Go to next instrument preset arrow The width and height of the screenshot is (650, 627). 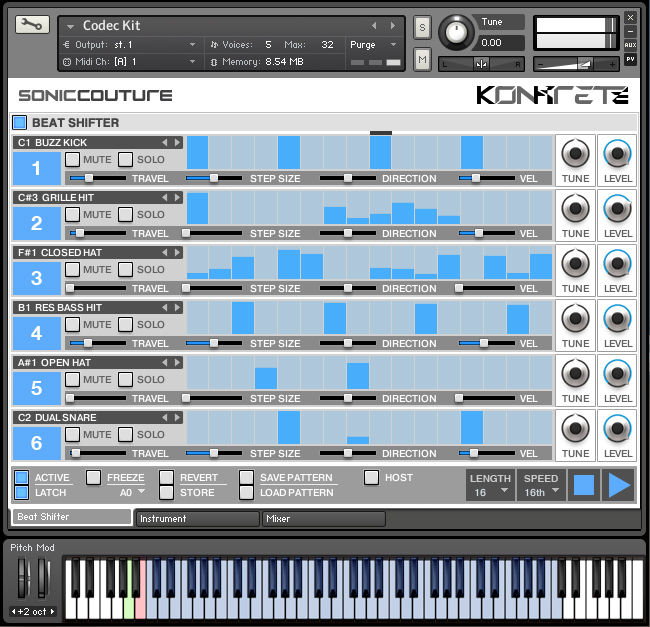click(392, 26)
